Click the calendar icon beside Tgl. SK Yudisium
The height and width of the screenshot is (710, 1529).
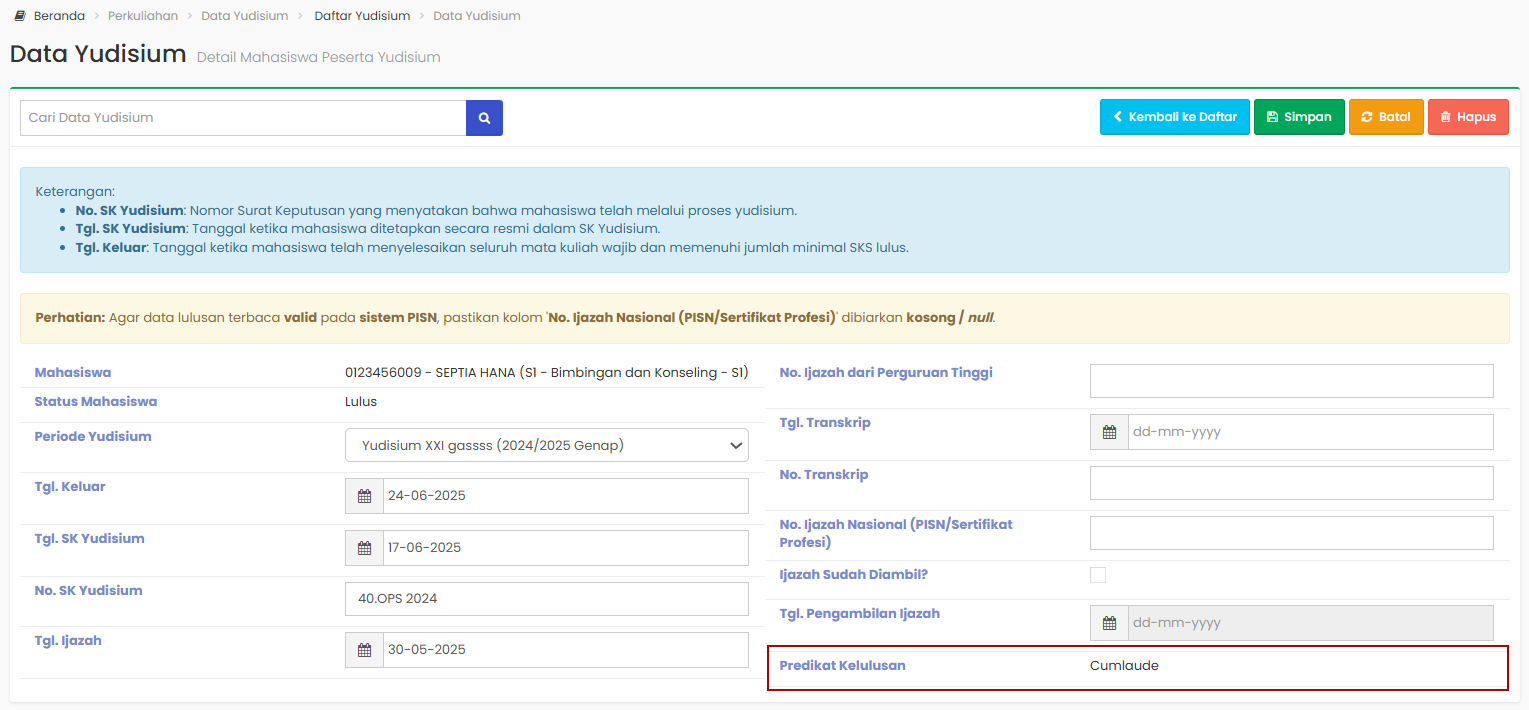365,548
